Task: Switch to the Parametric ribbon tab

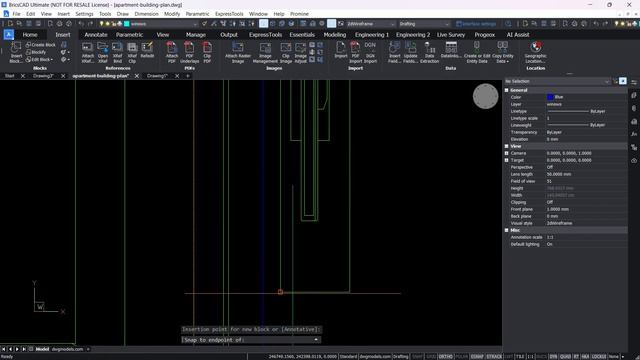Action: pyautogui.click(x=129, y=35)
